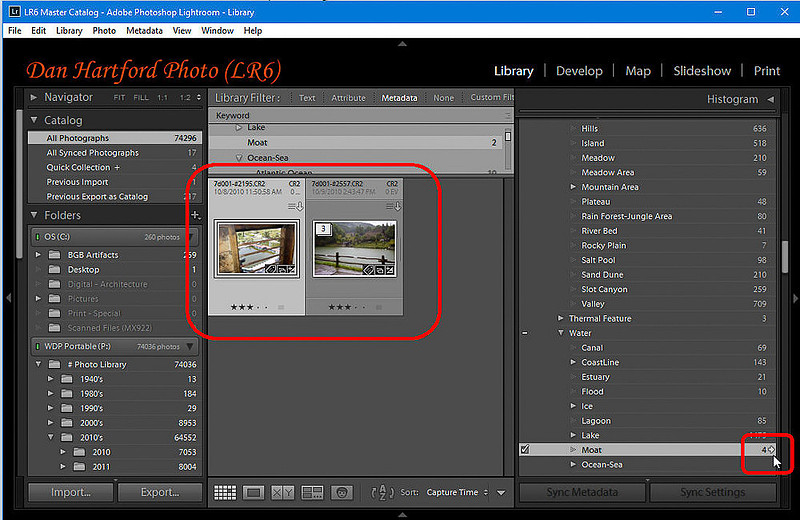Switch to Grid view in toolbar

click(x=225, y=492)
